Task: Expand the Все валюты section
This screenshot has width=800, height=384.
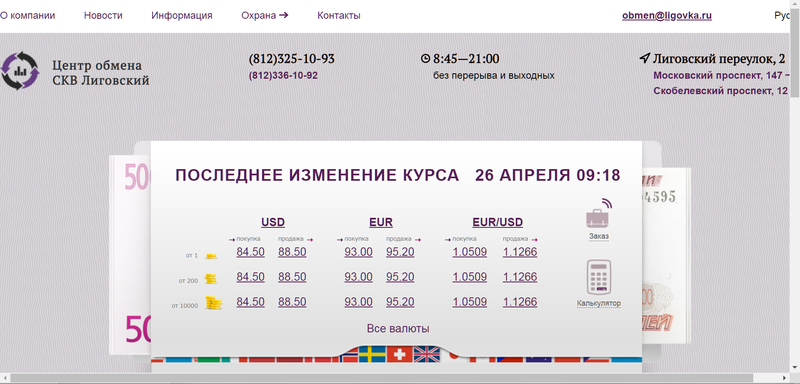Action: tap(398, 328)
